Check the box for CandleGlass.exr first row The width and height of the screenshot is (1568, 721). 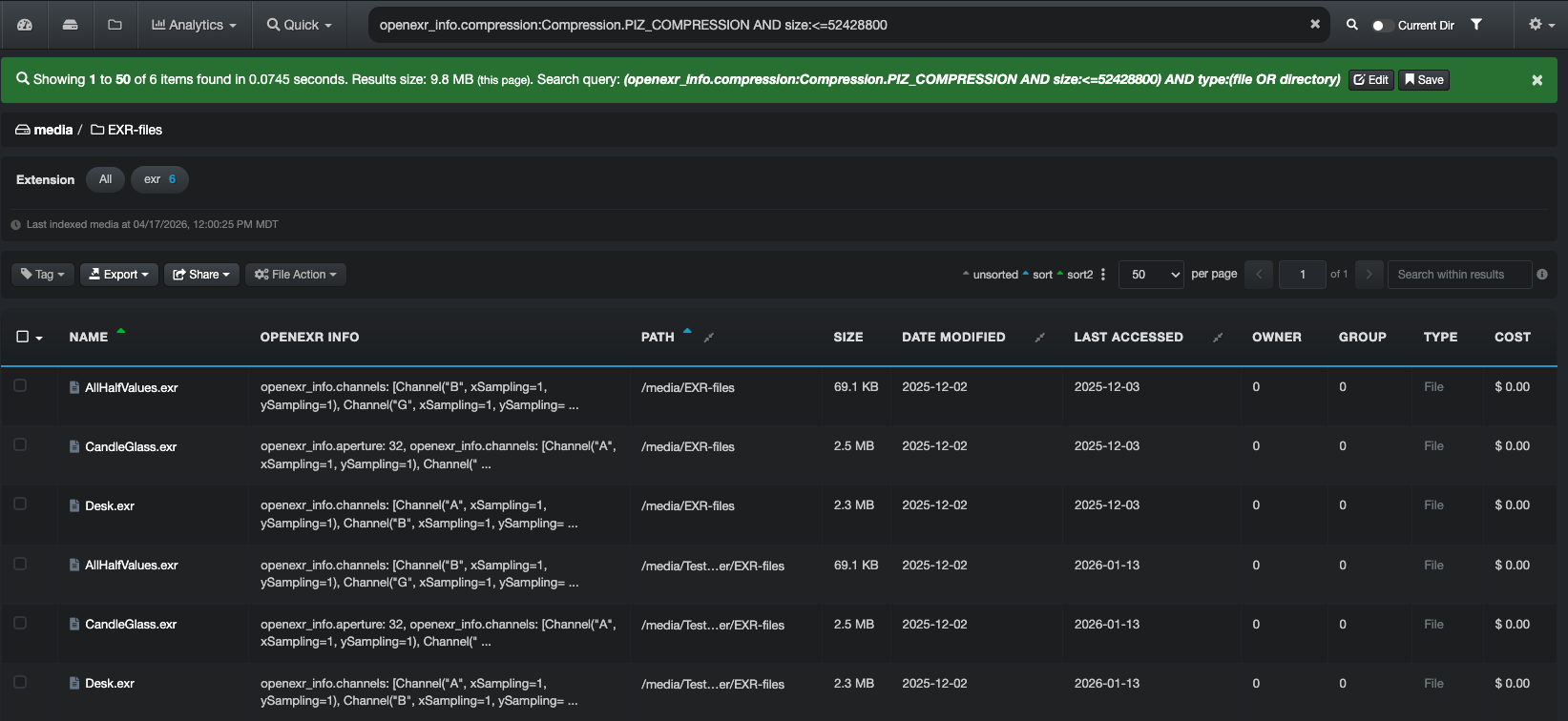pos(20,445)
